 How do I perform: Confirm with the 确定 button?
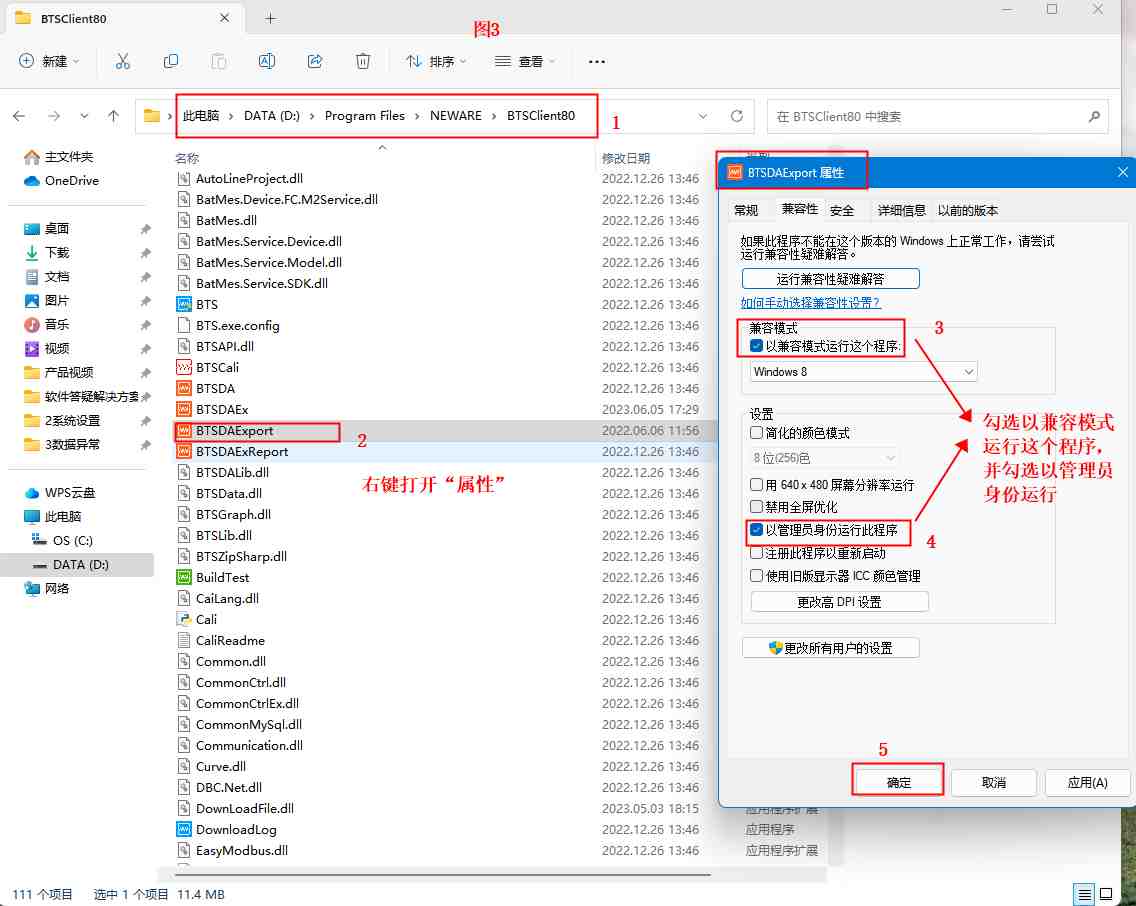tap(898, 782)
